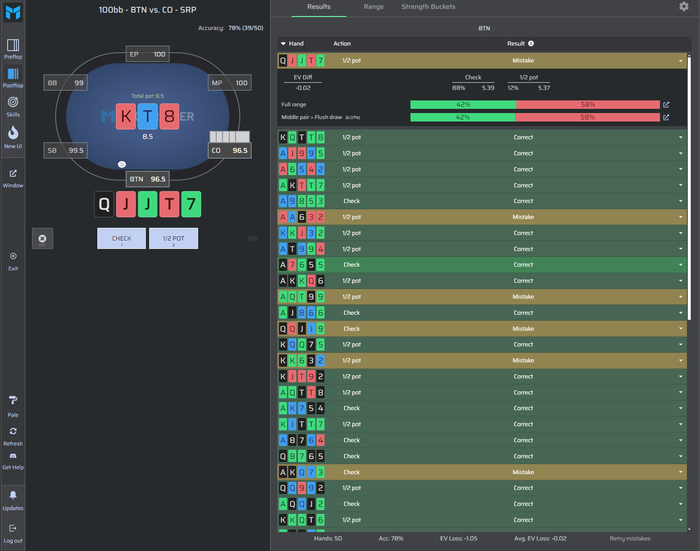Image resolution: width=700 pixels, height=551 pixels.
Task: Click Retry mistakes link
Action: (630, 538)
